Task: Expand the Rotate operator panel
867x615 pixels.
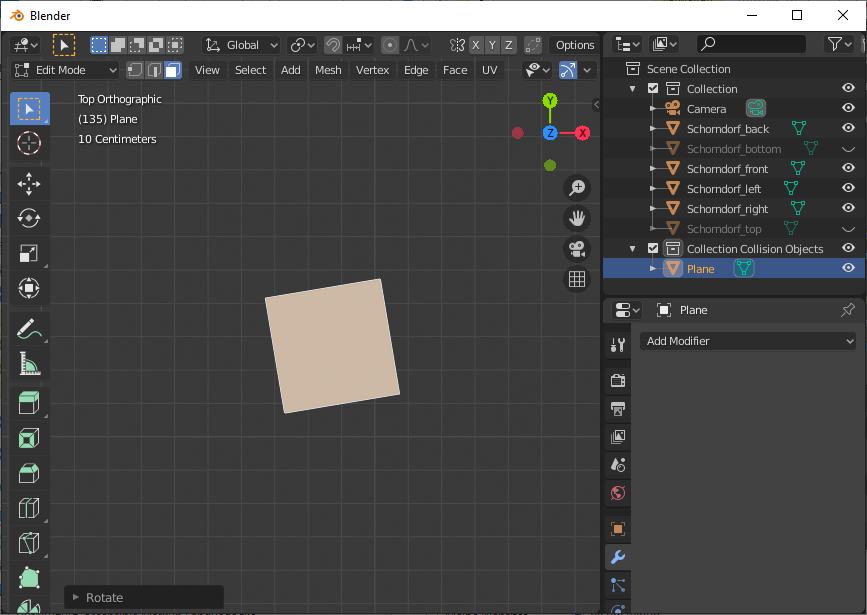Action: click(76, 597)
